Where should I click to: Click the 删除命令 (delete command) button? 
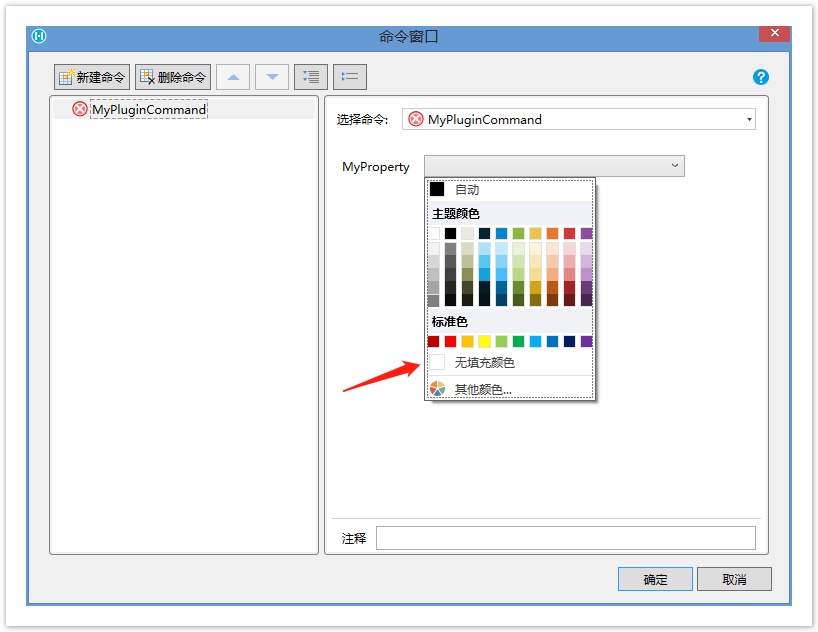[x=173, y=77]
